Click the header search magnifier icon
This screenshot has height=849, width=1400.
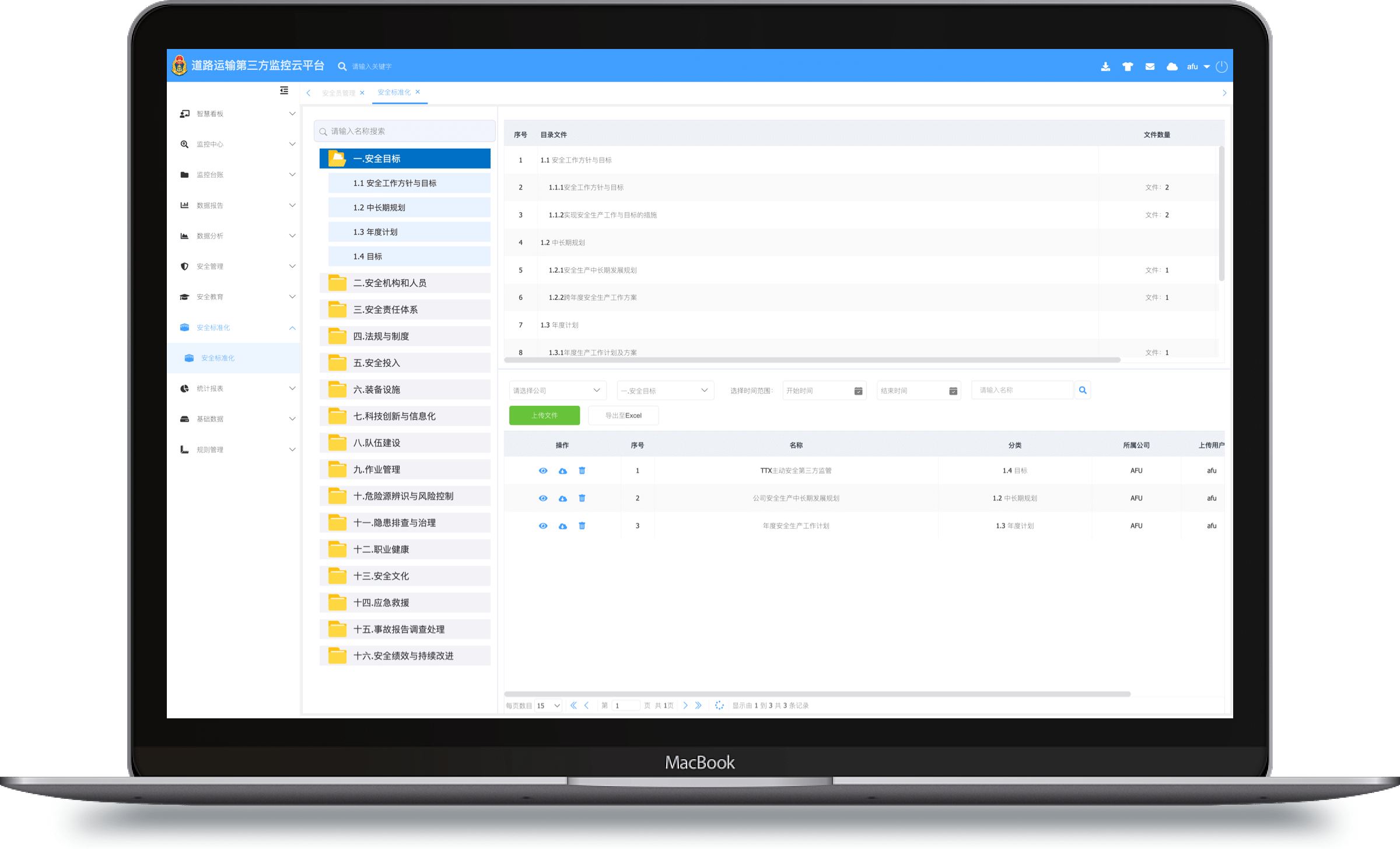[x=342, y=66]
